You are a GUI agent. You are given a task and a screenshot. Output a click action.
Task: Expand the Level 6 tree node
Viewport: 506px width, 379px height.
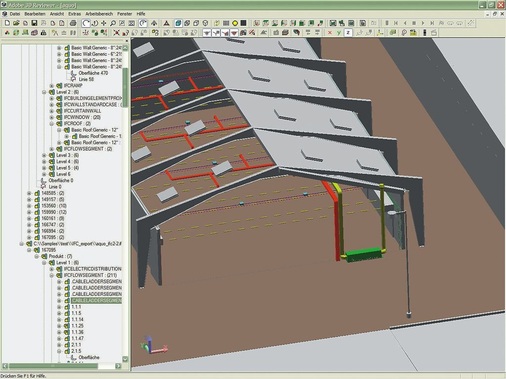[x=44, y=174]
